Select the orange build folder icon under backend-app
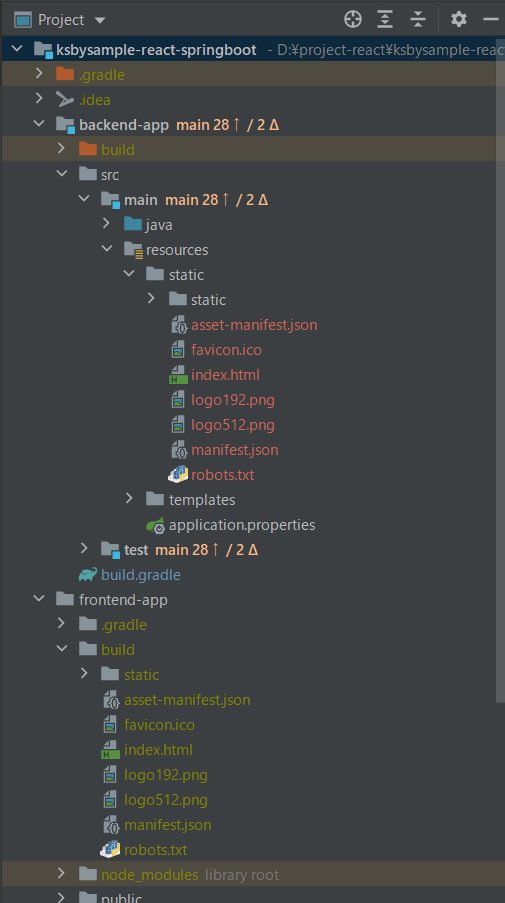 tap(88, 149)
